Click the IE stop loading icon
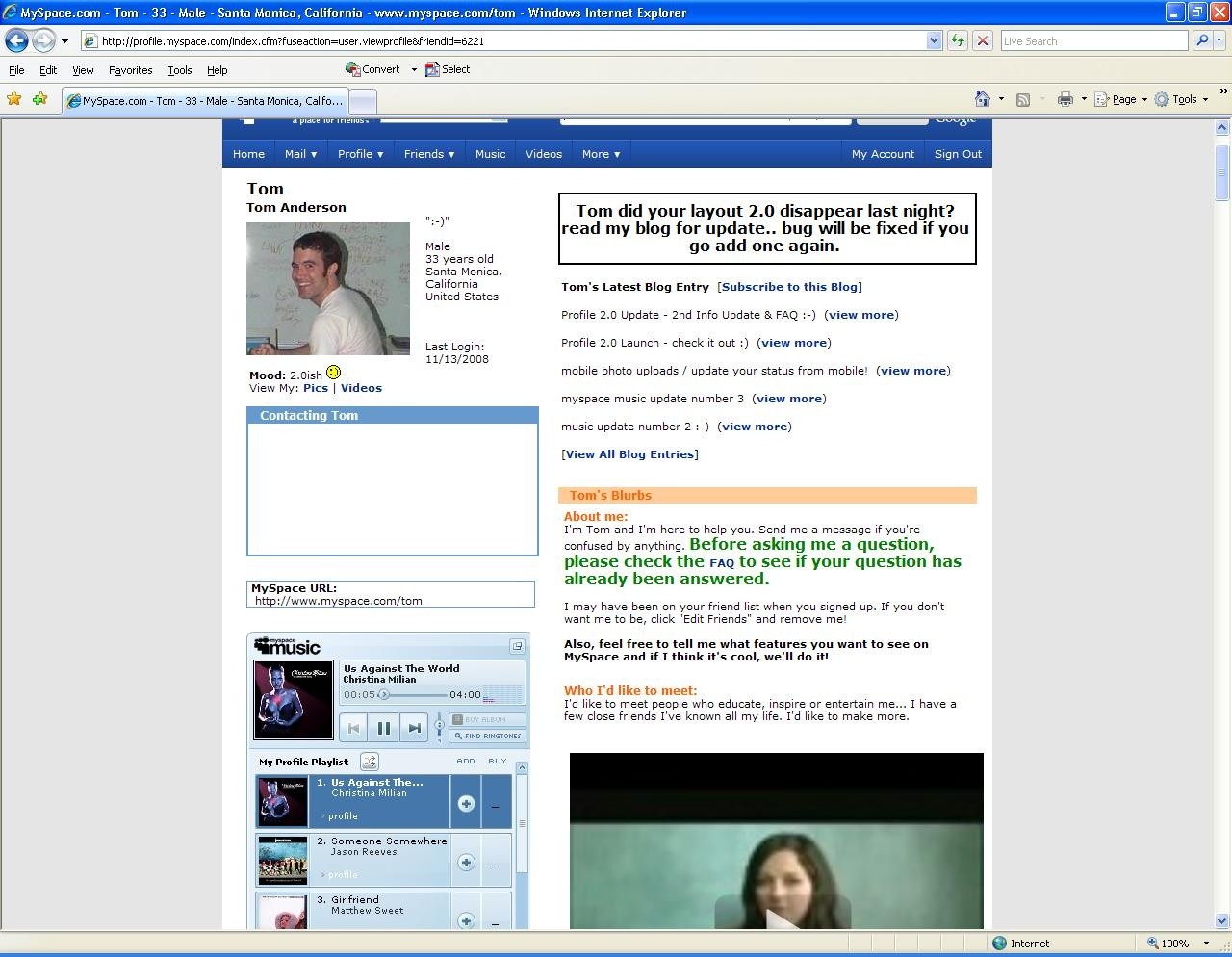Viewport: 1232px width, 957px height. pos(982,40)
